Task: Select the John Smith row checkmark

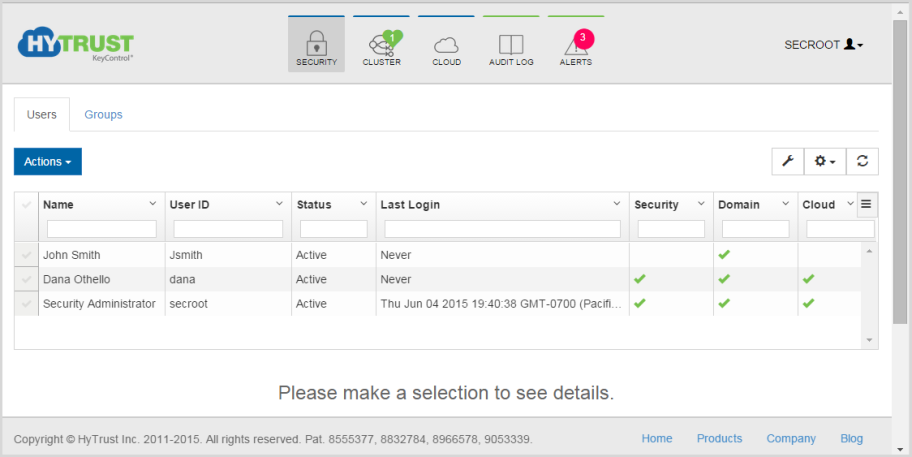Action: (26, 255)
